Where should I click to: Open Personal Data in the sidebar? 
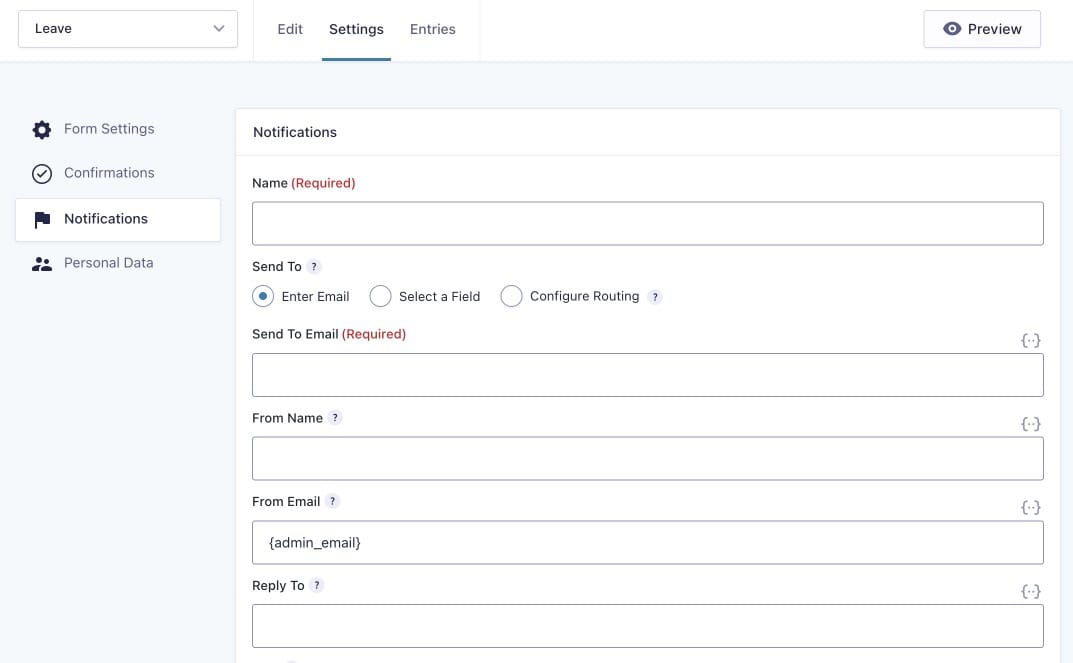coord(108,263)
